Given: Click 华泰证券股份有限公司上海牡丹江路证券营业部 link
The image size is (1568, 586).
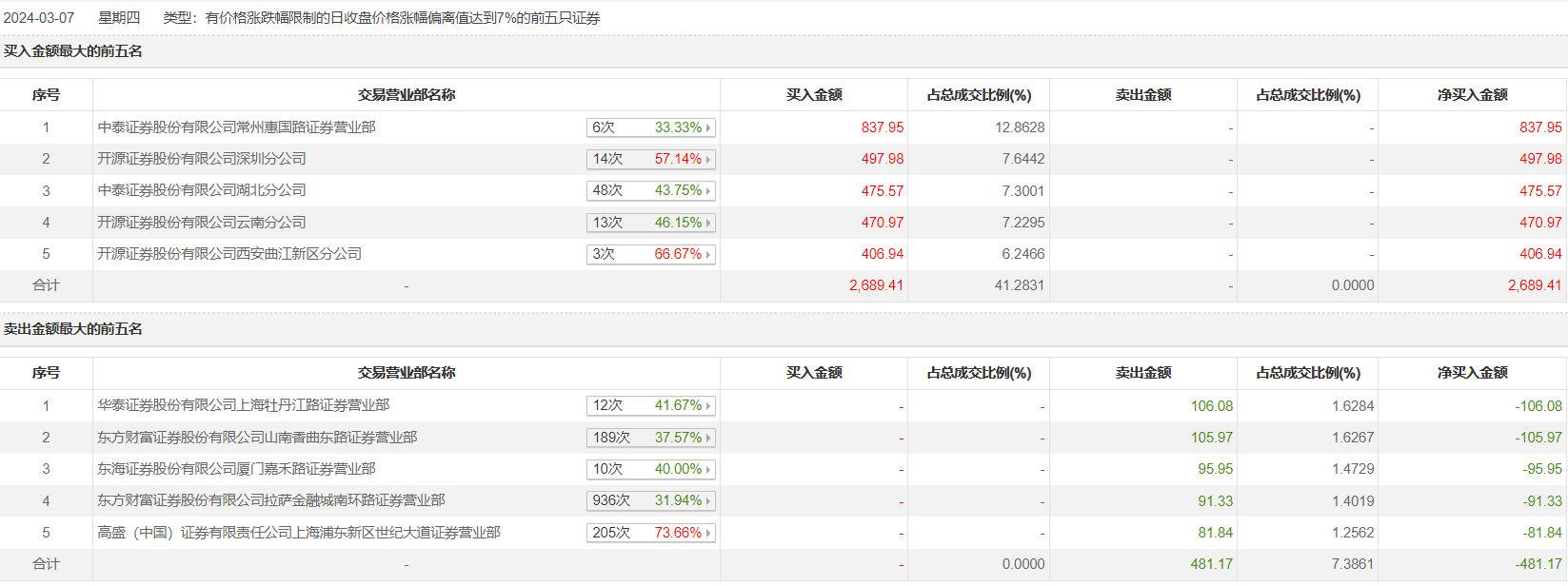Looking at the screenshot, I should click(x=243, y=405).
